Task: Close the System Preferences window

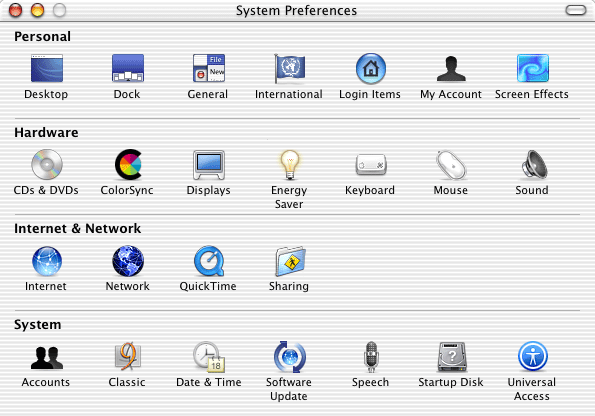Action: coord(16,10)
